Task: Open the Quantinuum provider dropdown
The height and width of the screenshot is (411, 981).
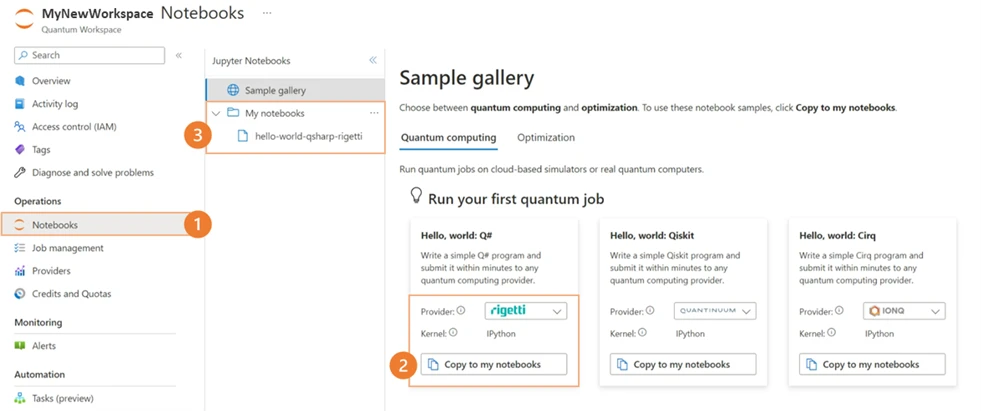Action: tap(715, 311)
